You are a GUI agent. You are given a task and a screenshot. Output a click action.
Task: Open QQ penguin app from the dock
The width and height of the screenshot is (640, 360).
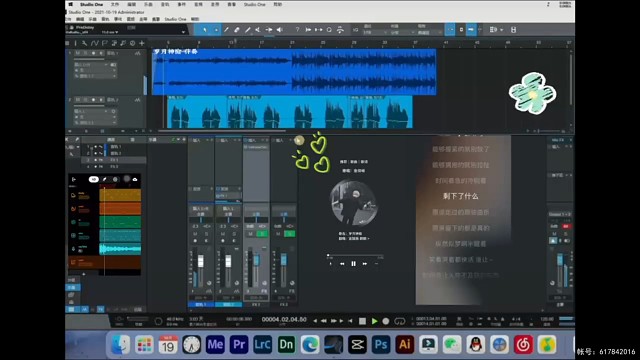tap(476, 344)
